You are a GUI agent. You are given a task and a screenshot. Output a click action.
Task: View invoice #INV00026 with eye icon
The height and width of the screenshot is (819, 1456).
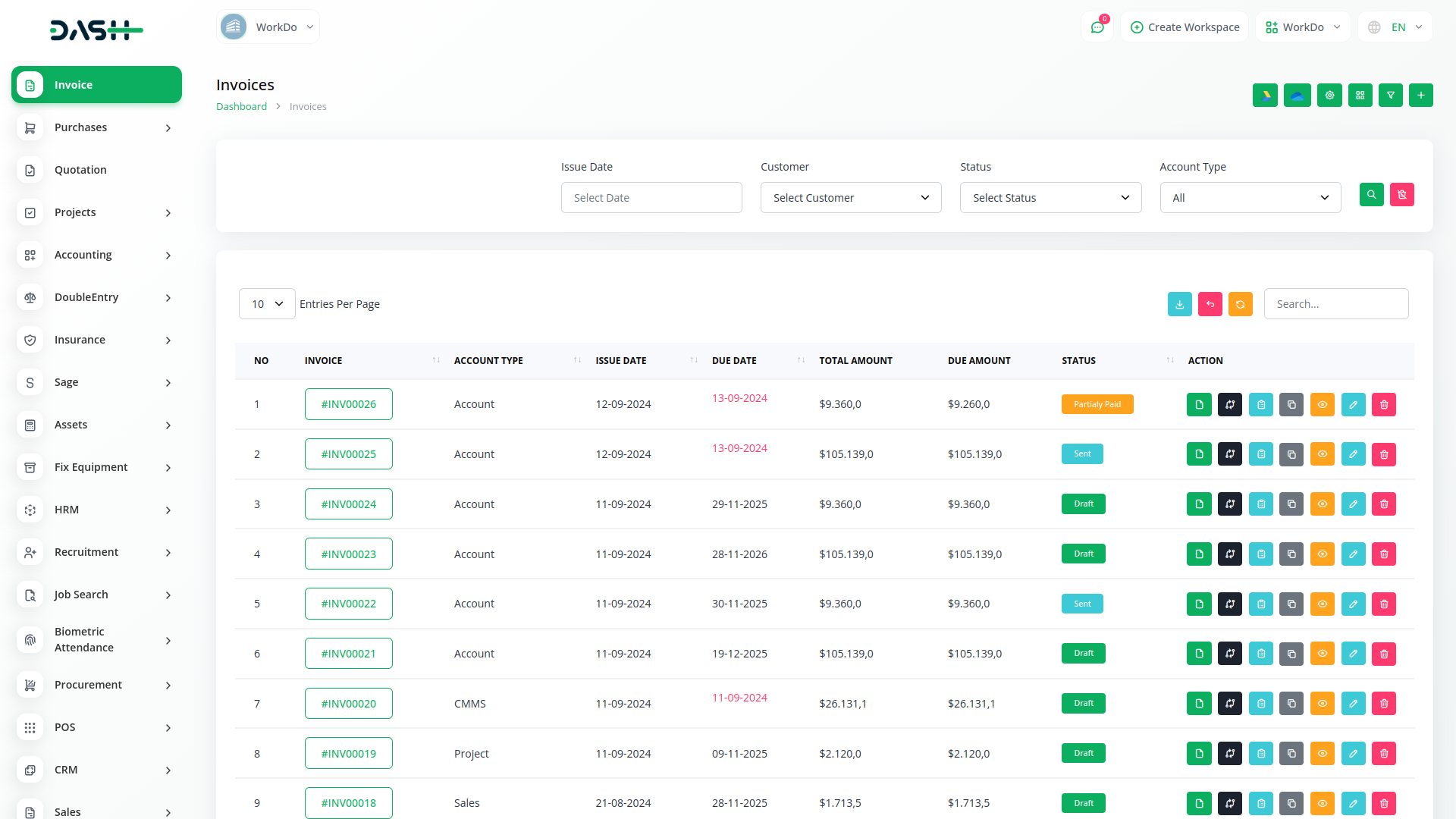[x=1322, y=405]
